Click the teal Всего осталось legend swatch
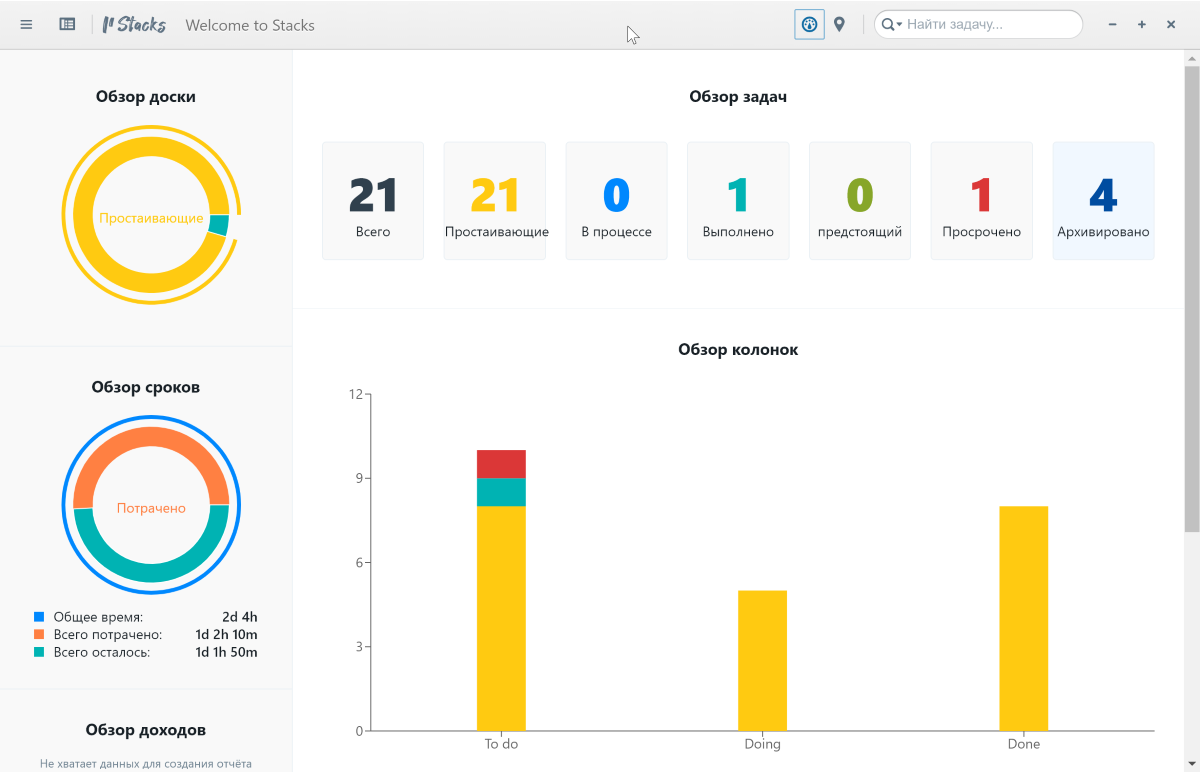1200x772 pixels. (x=39, y=652)
